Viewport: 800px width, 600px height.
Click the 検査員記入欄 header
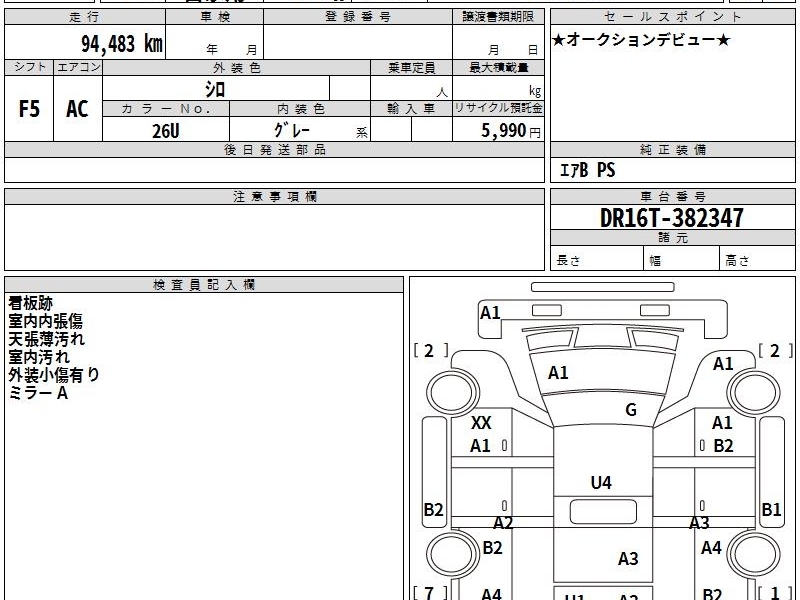click(x=204, y=285)
